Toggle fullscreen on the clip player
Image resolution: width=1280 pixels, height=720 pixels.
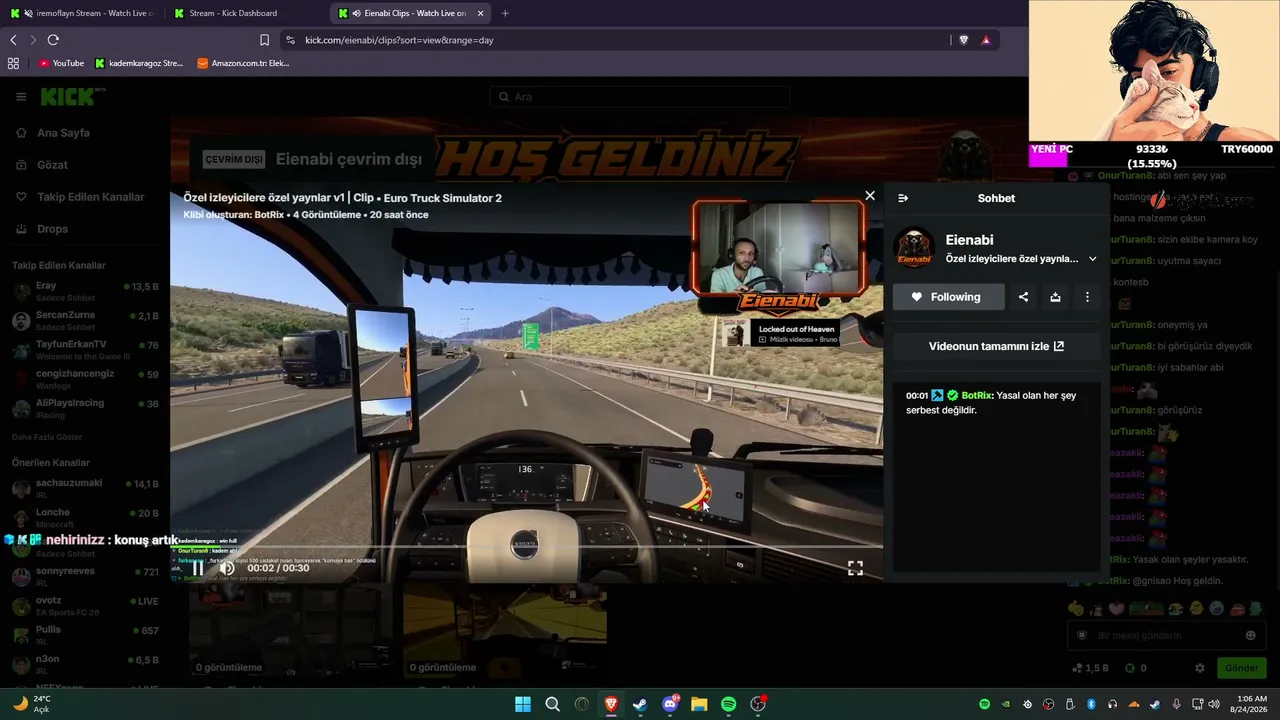[x=855, y=568]
